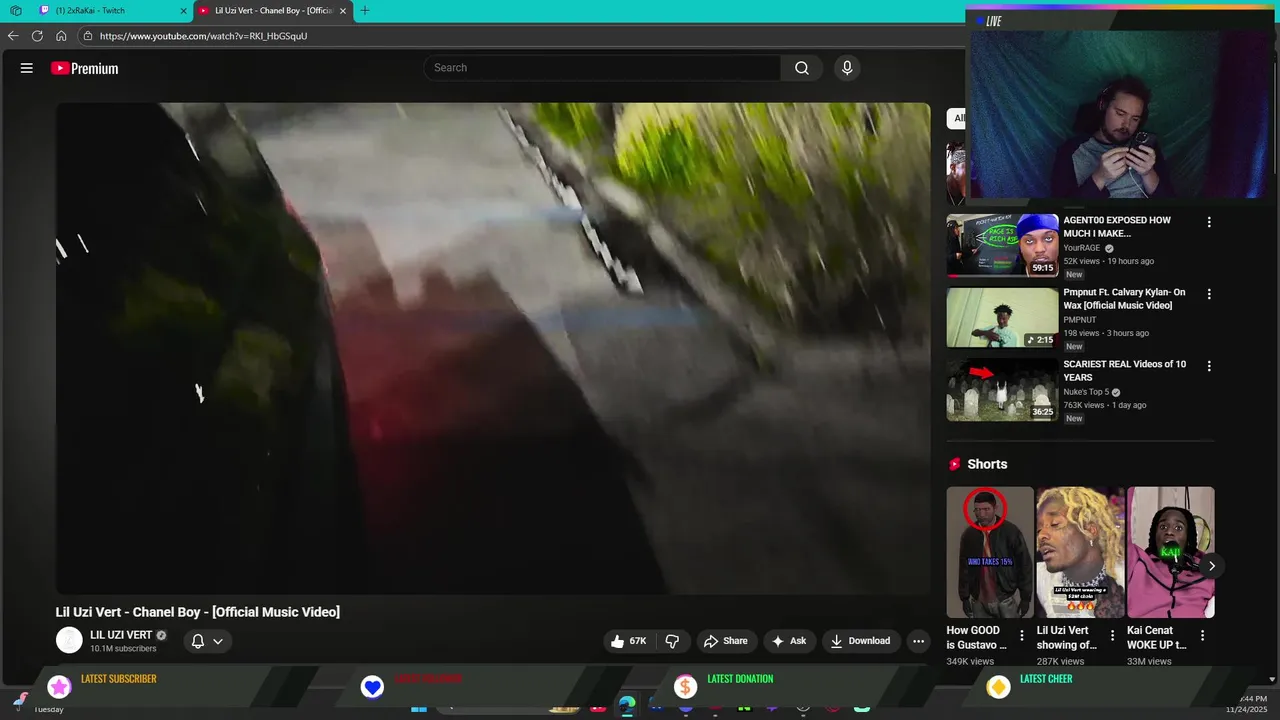1280x720 pixels.
Task: Click the browser home icon
Action: pyautogui.click(x=61, y=36)
